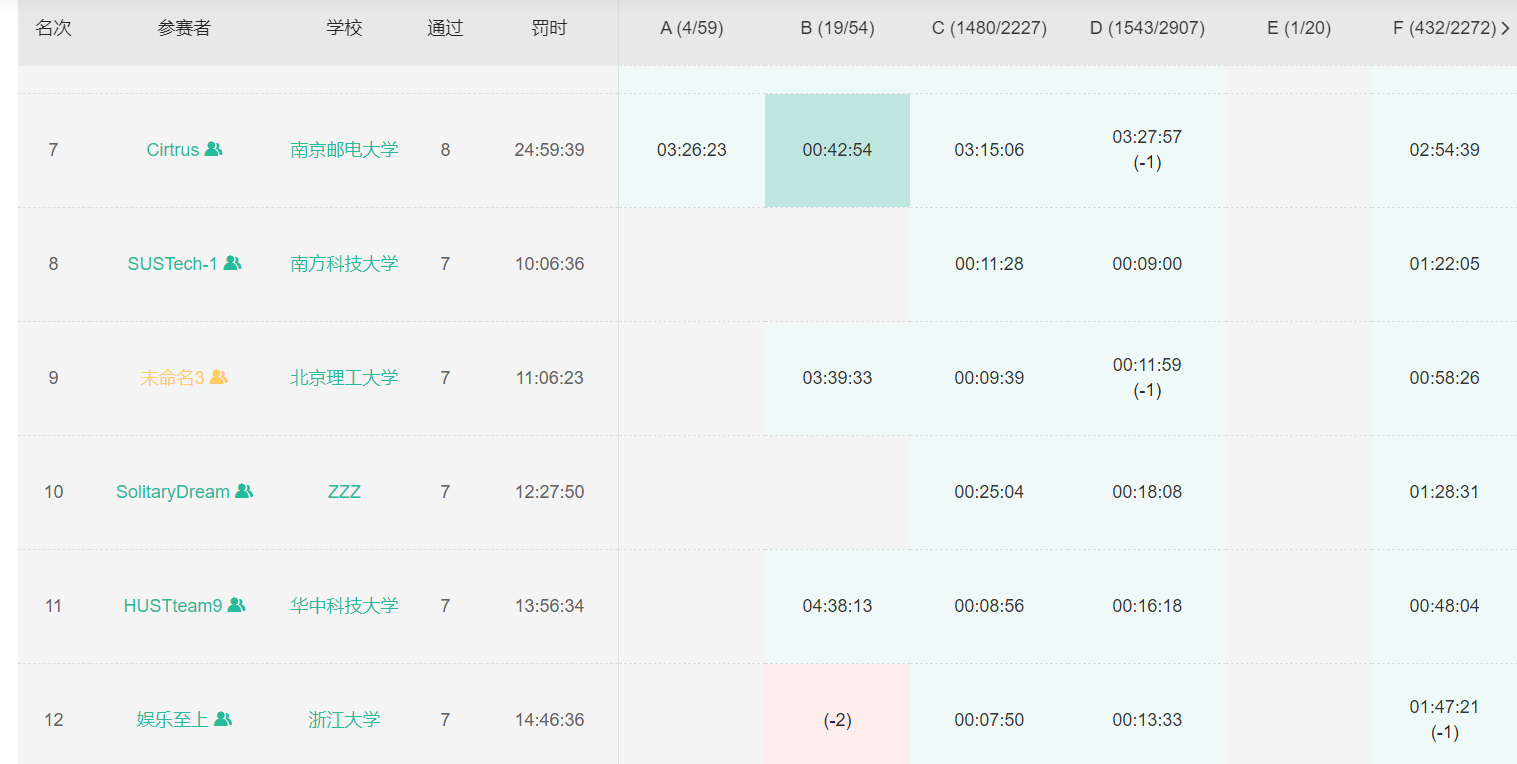1517x764 pixels.
Task: Open the Cirtrus participant link
Action: point(172,150)
